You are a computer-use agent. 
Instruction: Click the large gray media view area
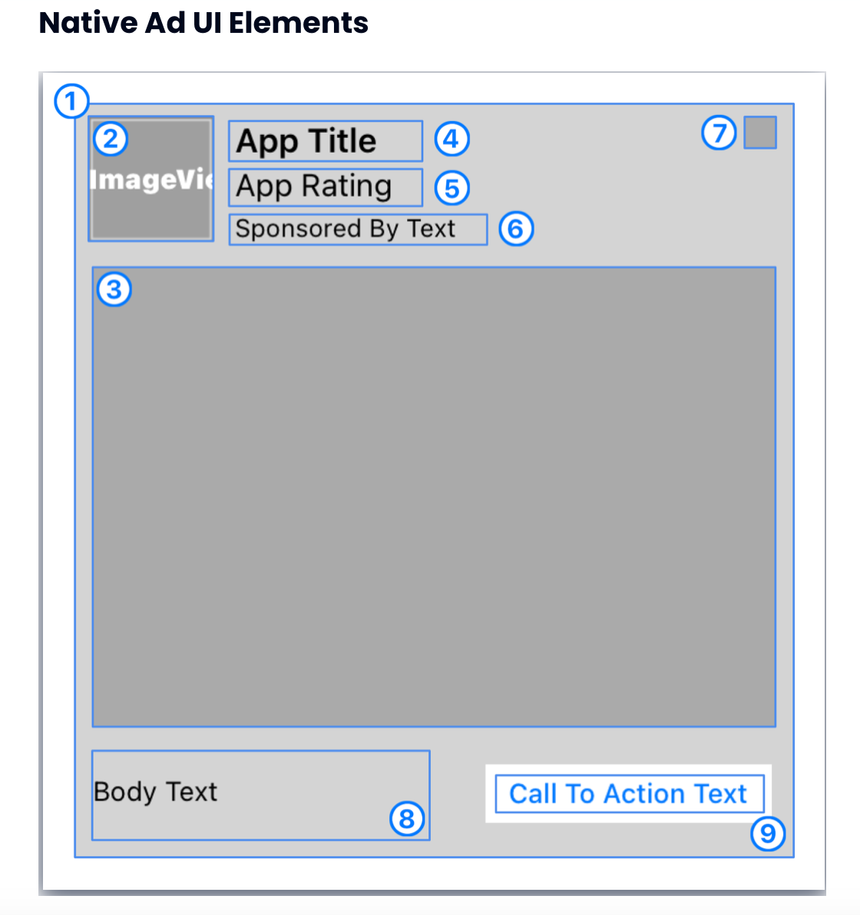[434, 497]
